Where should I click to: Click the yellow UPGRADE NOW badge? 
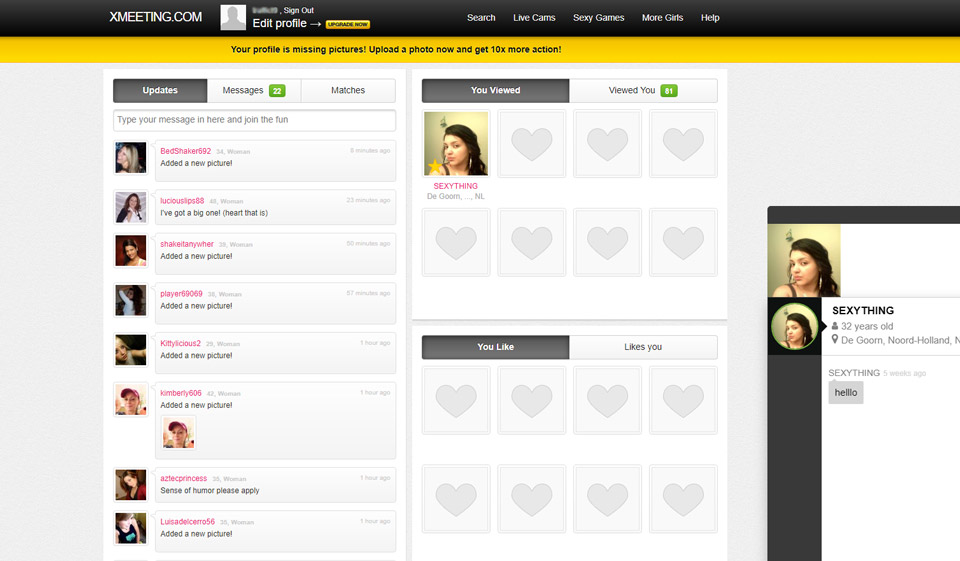pos(348,24)
